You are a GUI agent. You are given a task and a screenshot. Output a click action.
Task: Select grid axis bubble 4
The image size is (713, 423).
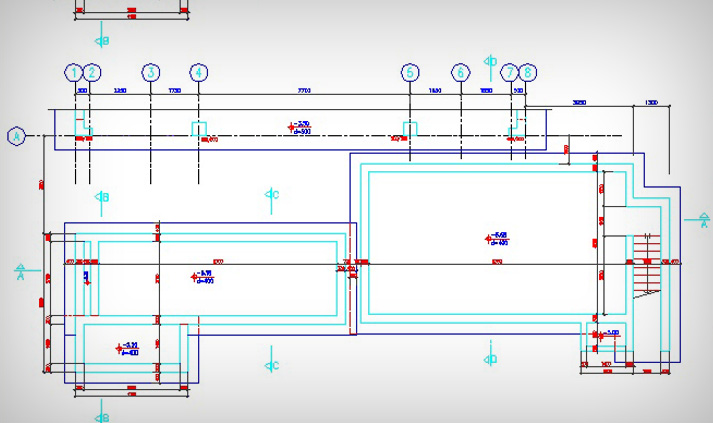pos(198,72)
